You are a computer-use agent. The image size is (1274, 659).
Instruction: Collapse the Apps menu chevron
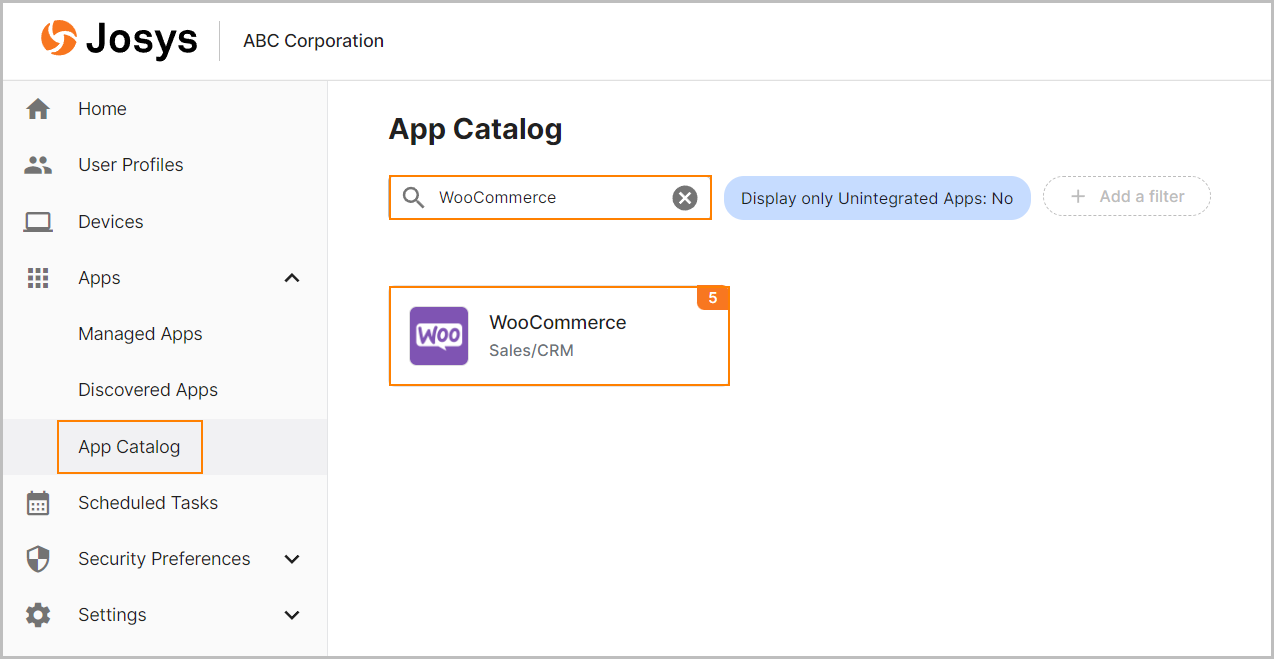[292, 278]
